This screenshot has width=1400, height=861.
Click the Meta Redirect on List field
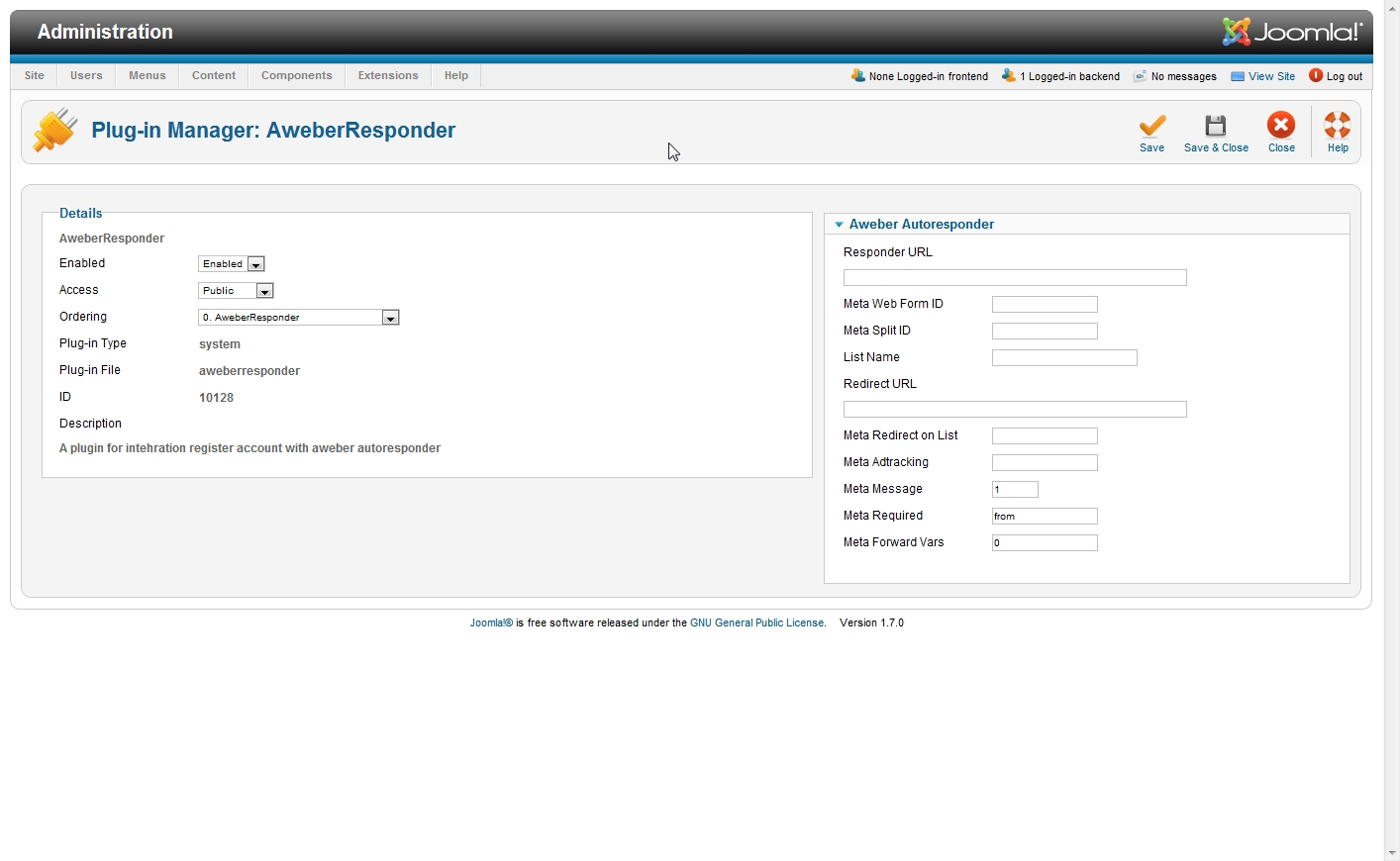(x=1045, y=436)
